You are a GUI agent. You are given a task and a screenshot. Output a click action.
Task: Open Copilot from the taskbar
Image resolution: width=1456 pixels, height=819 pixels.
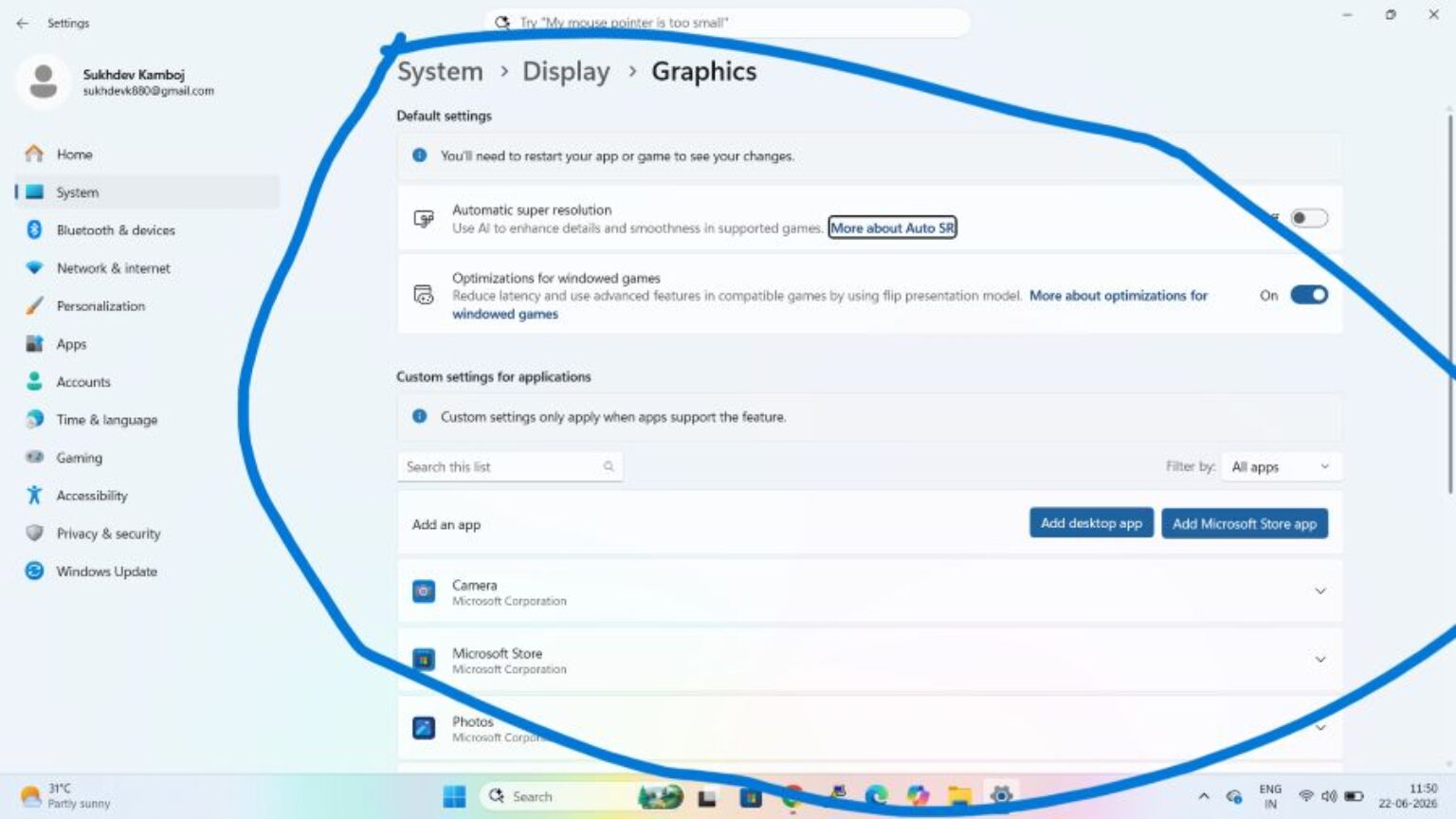[x=918, y=796]
